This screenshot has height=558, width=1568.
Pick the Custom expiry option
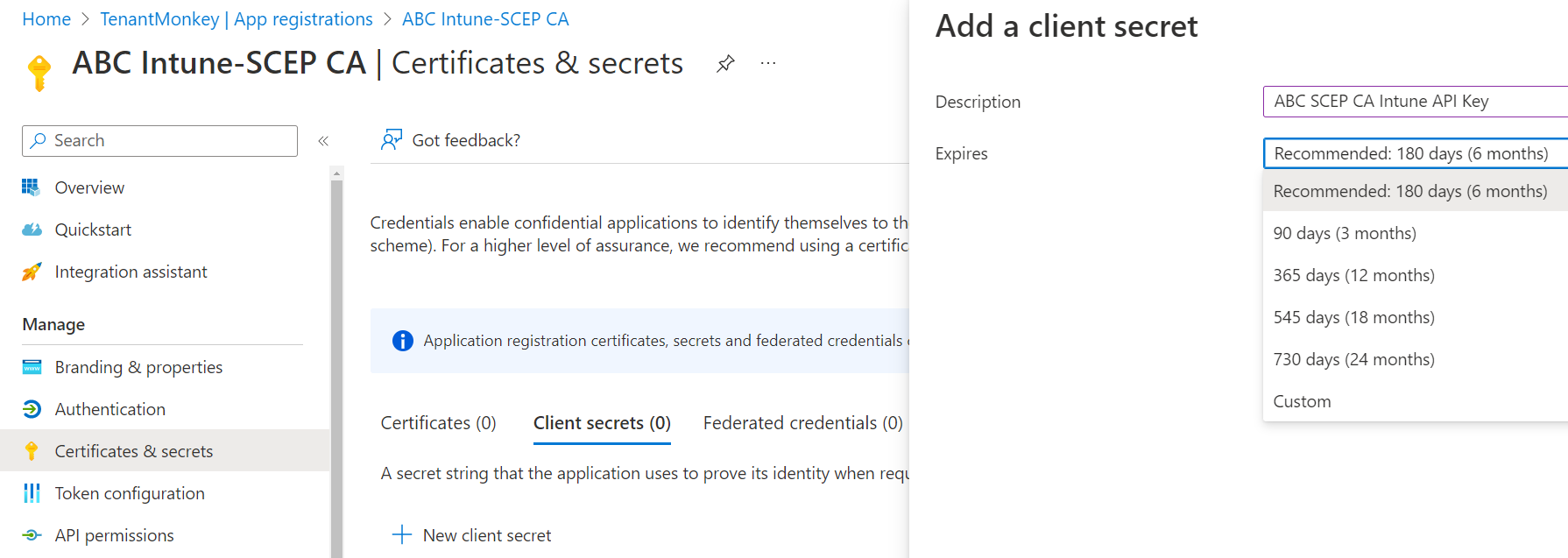pos(1302,401)
